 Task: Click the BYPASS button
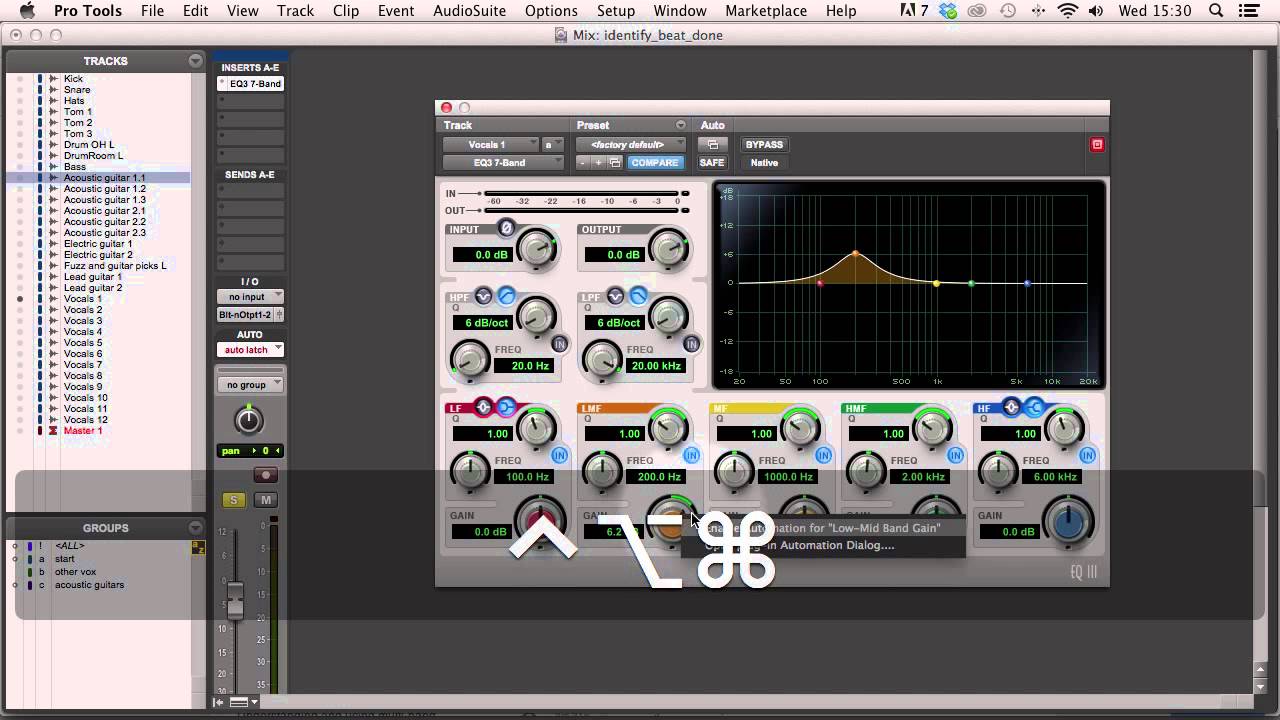(x=764, y=145)
